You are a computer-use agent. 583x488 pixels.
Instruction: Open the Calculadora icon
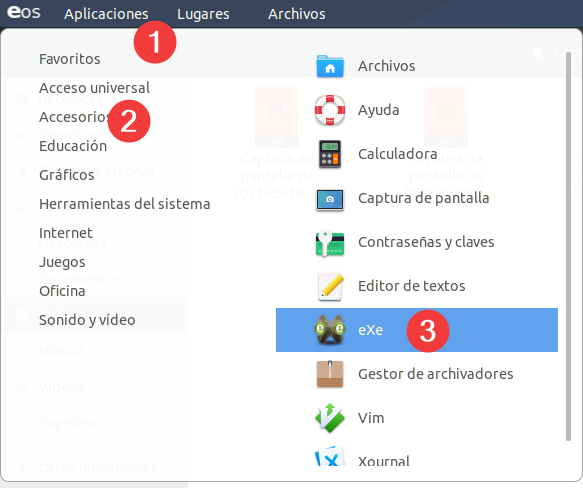coord(330,154)
